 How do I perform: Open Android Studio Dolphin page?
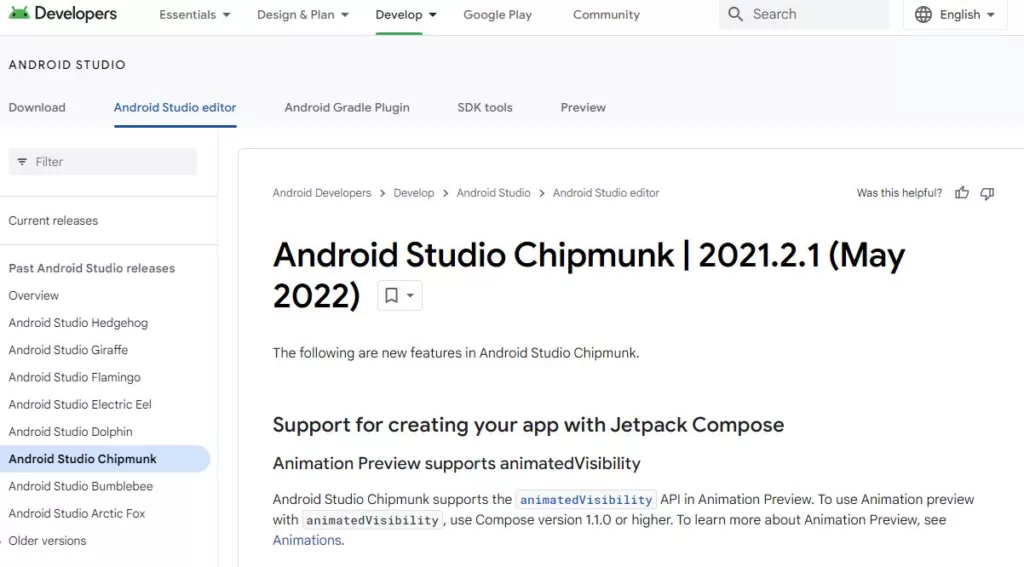[71, 432]
